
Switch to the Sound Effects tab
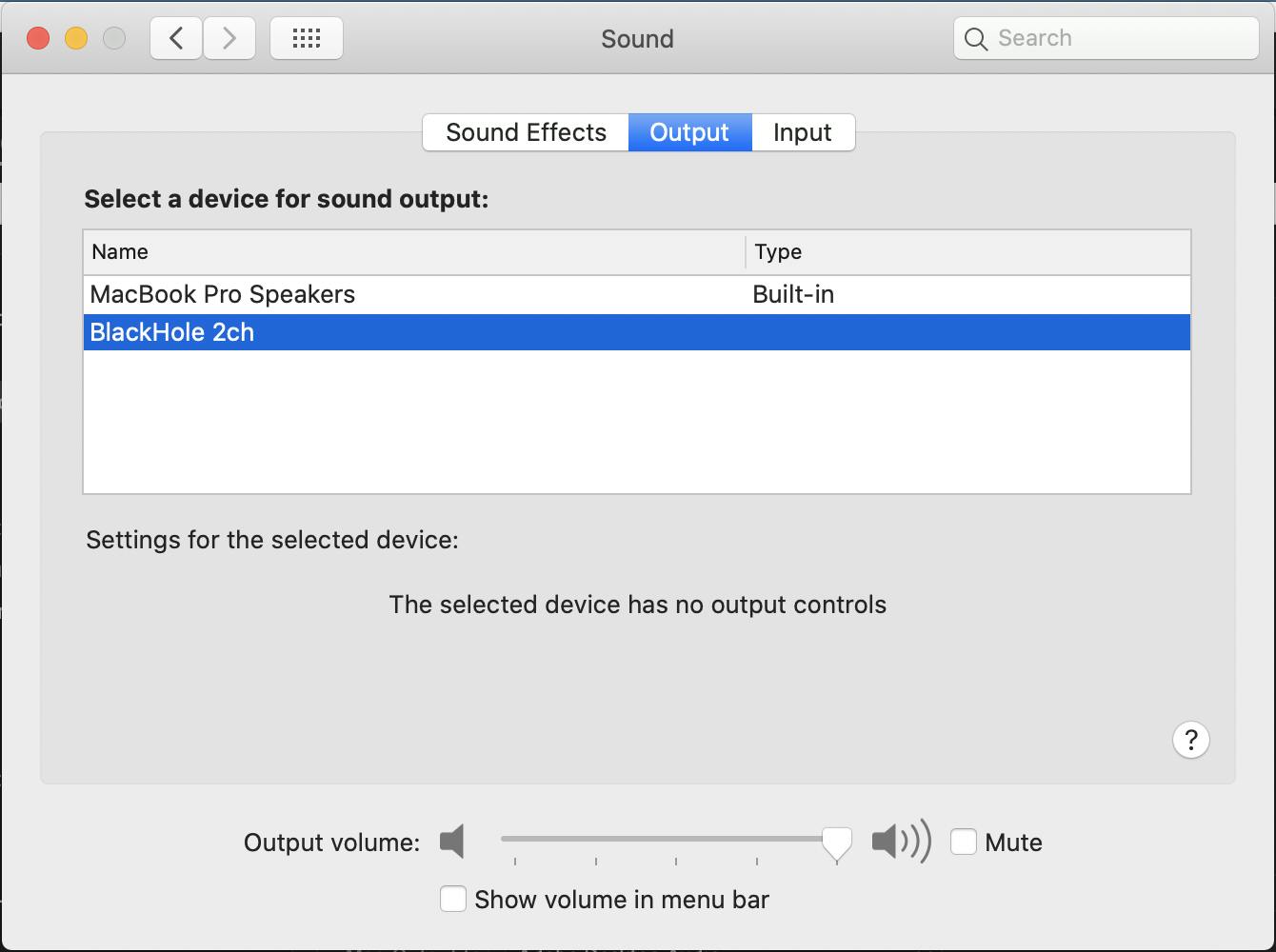click(x=525, y=132)
